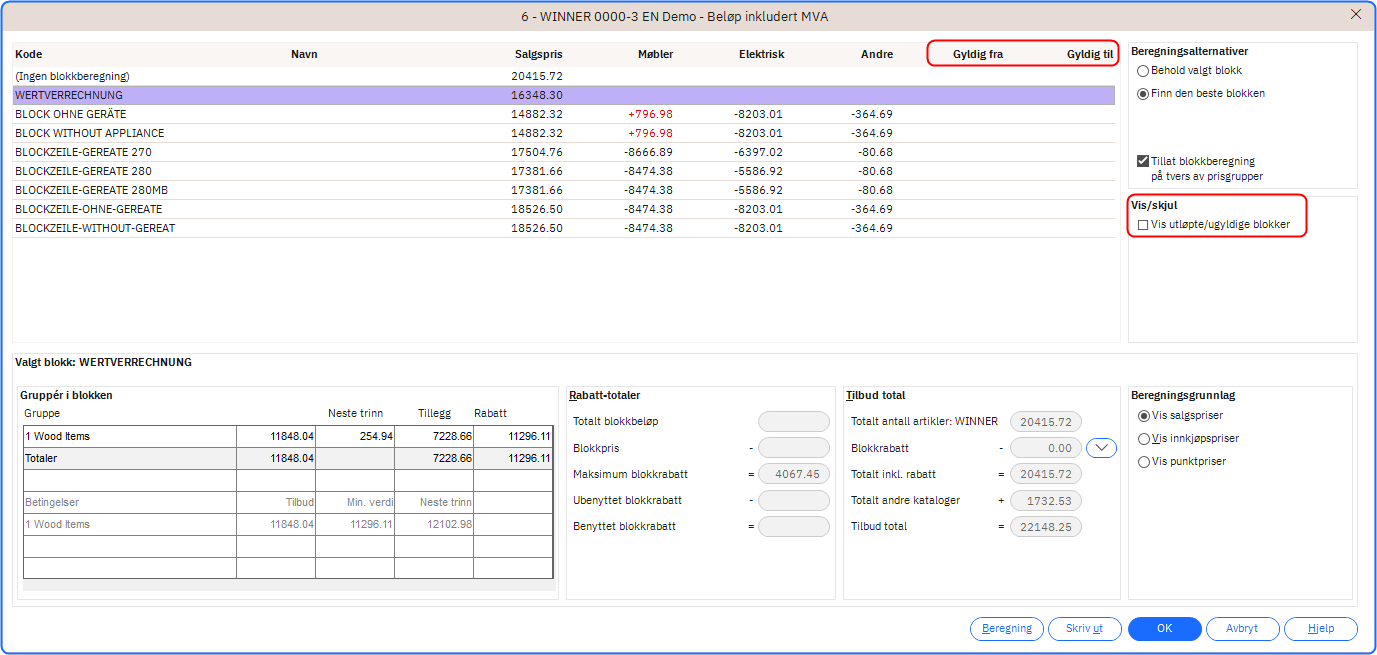The width and height of the screenshot is (1377, 655).
Task: Select 'Finn den beste blokken' option
Action: (1143, 93)
